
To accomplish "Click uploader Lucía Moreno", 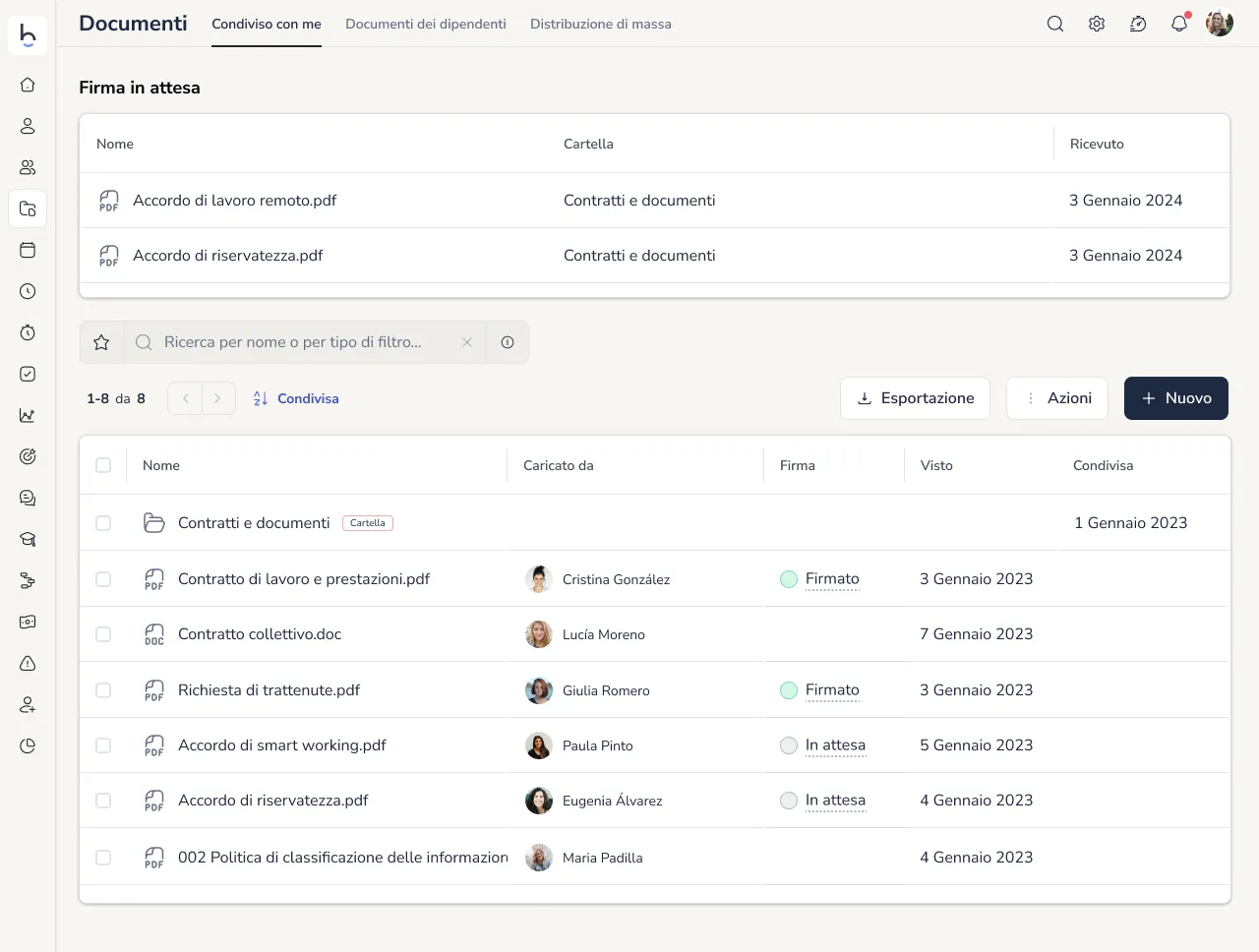I will point(604,635).
